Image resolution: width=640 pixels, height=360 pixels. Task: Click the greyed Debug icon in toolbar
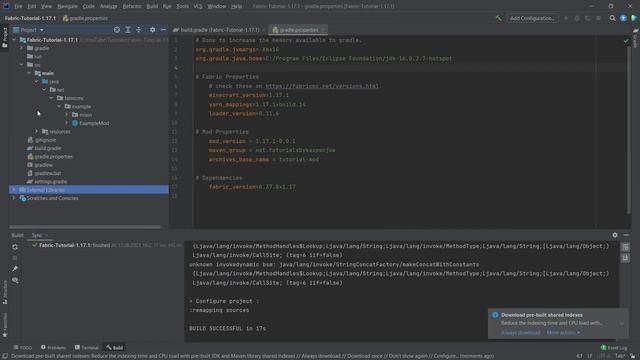[577, 18]
